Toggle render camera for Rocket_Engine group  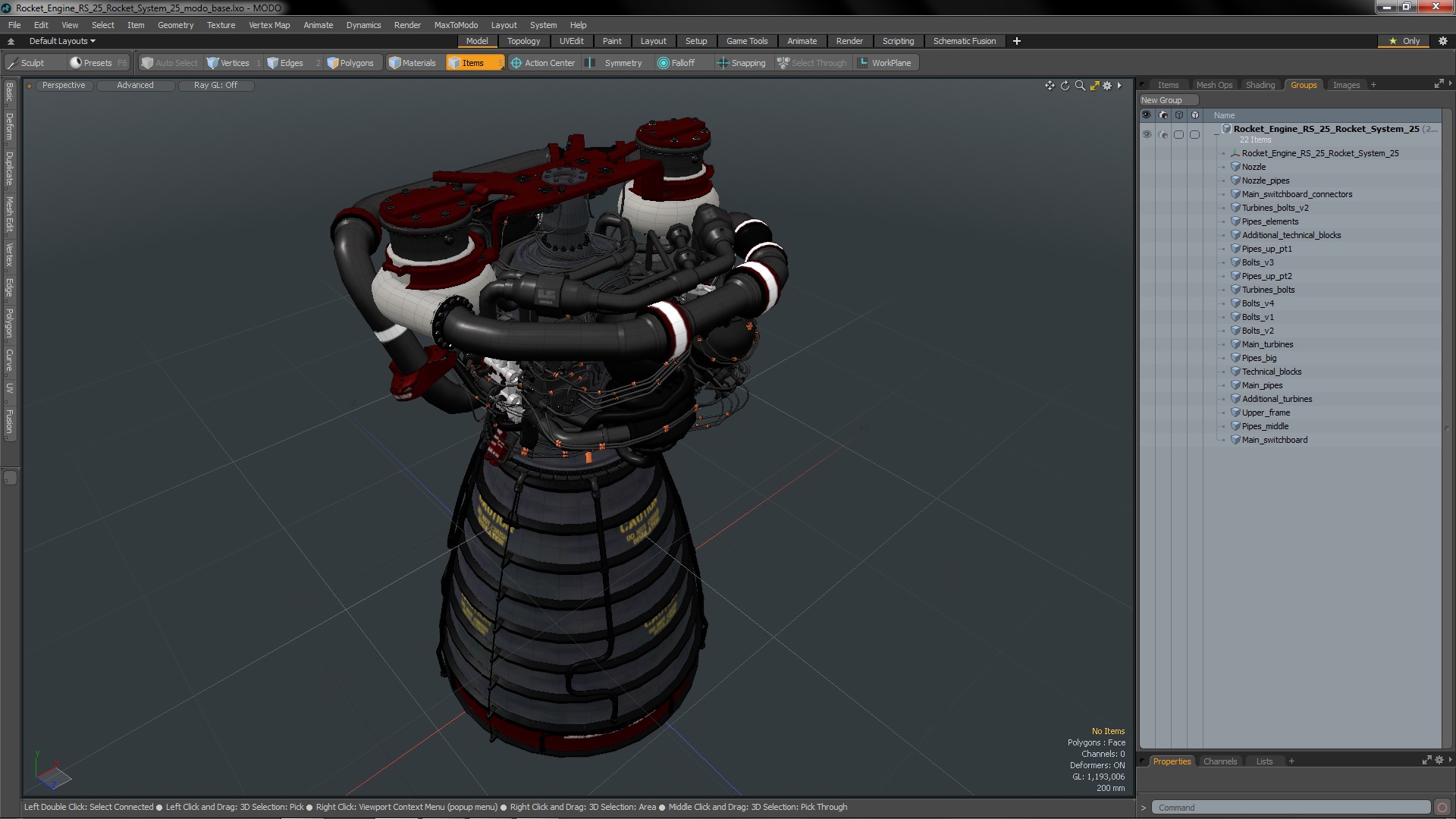click(1163, 134)
